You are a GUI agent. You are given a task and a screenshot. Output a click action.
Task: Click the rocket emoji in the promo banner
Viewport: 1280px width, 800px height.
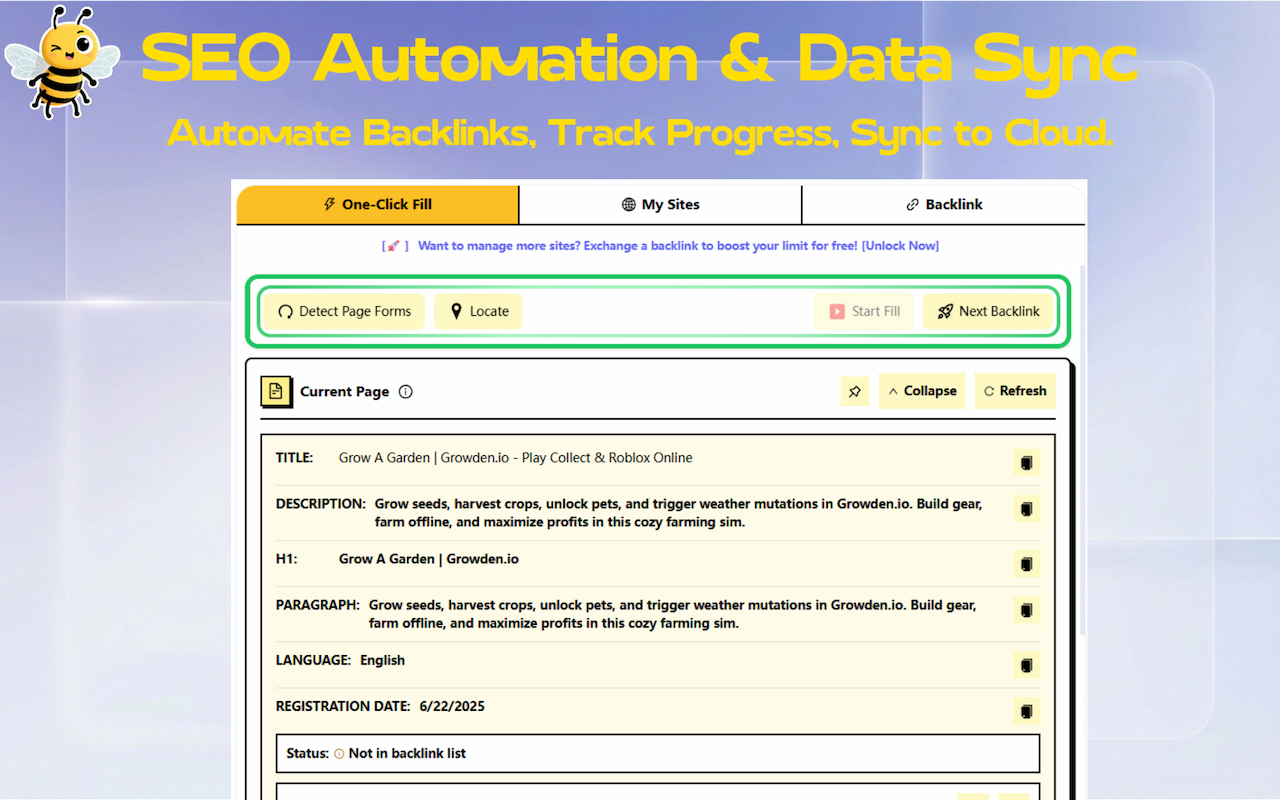pyautogui.click(x=395, y=246)
